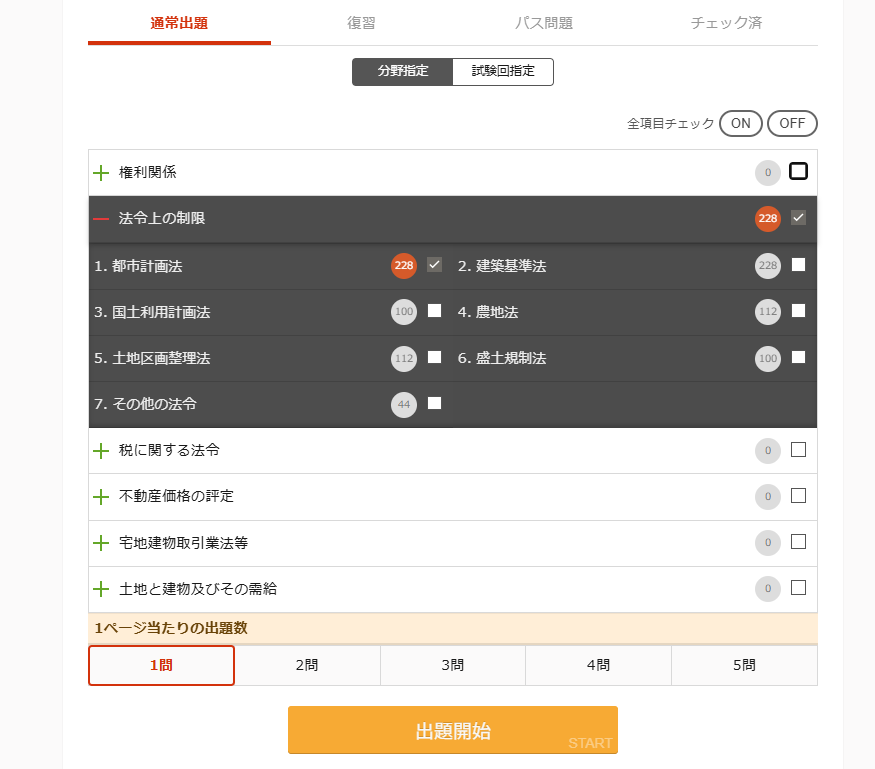Uncheck the 都市計画法 checkbox
Screen dimensions: 875x769
[434, 265]
